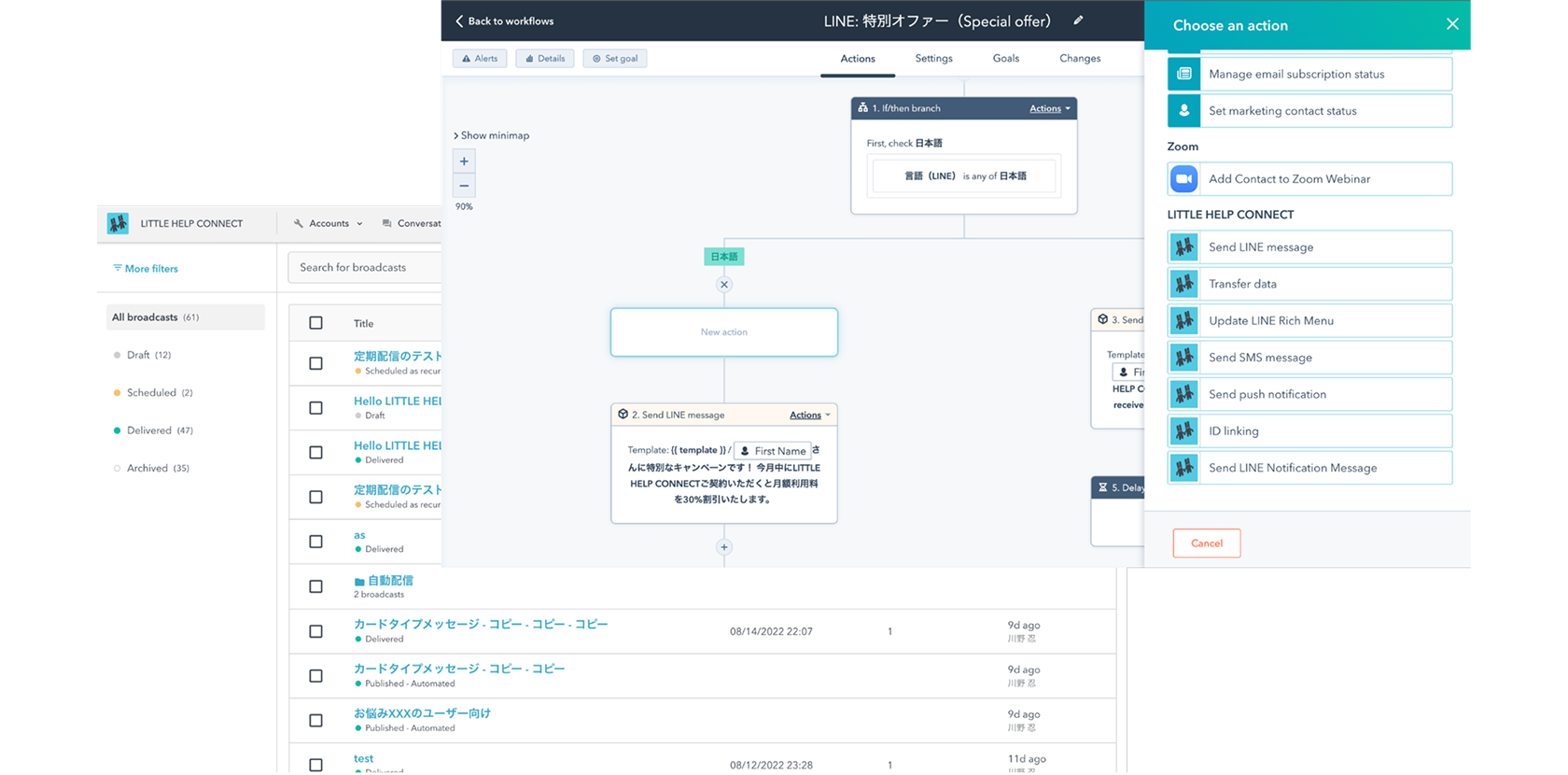Switch to the Settings tab
The width and height of the screenshot is (1568, 775).
(x=933, y=58)
